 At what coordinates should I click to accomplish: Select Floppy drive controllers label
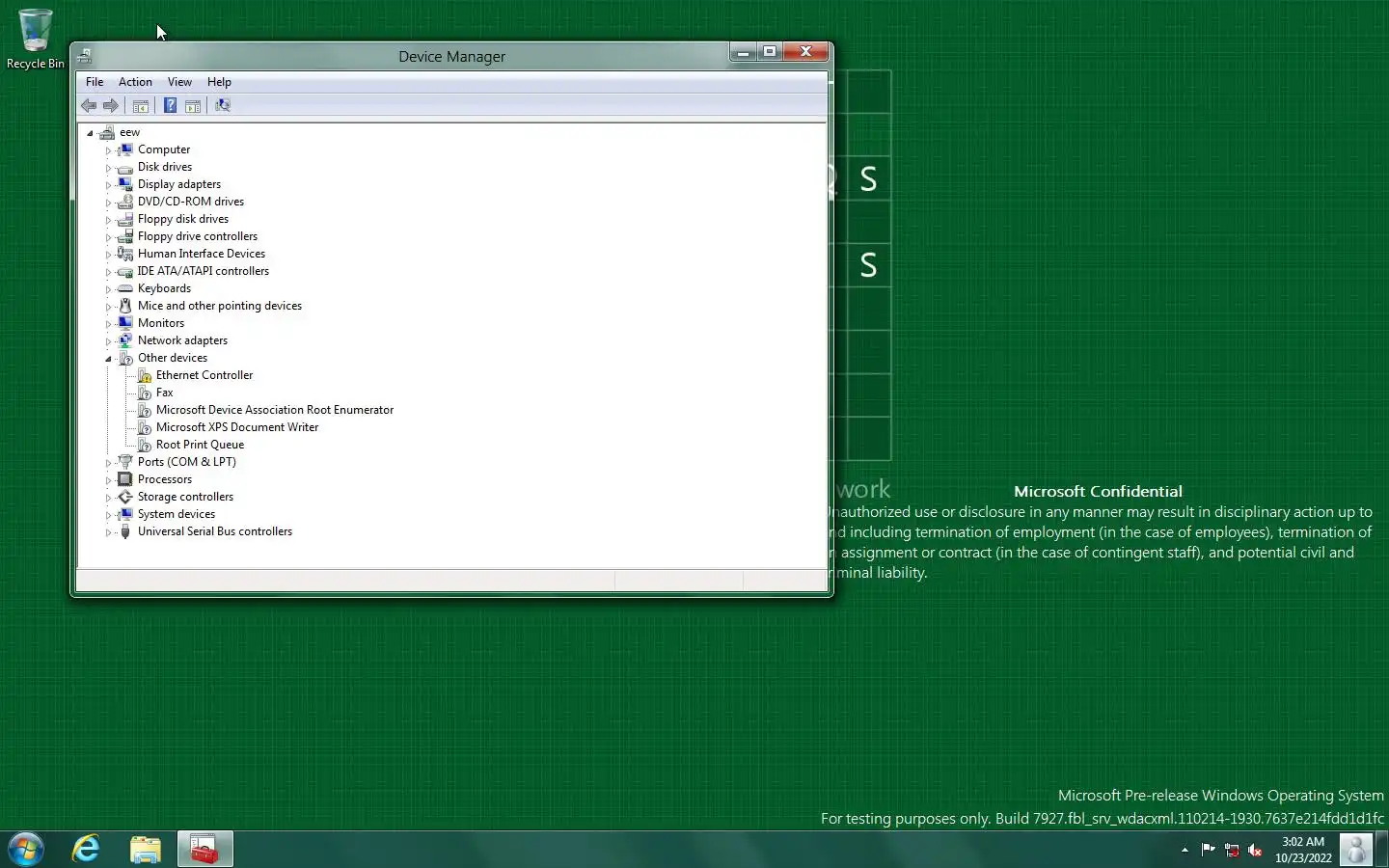click(198, 236)
